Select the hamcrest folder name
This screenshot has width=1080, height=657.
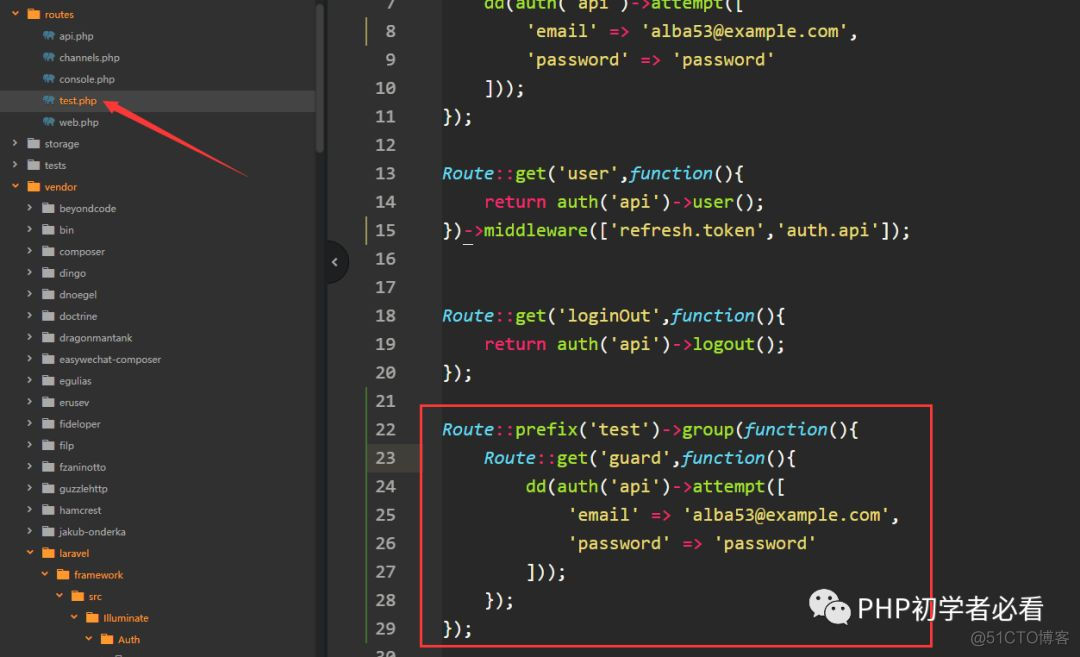(80, 510)
